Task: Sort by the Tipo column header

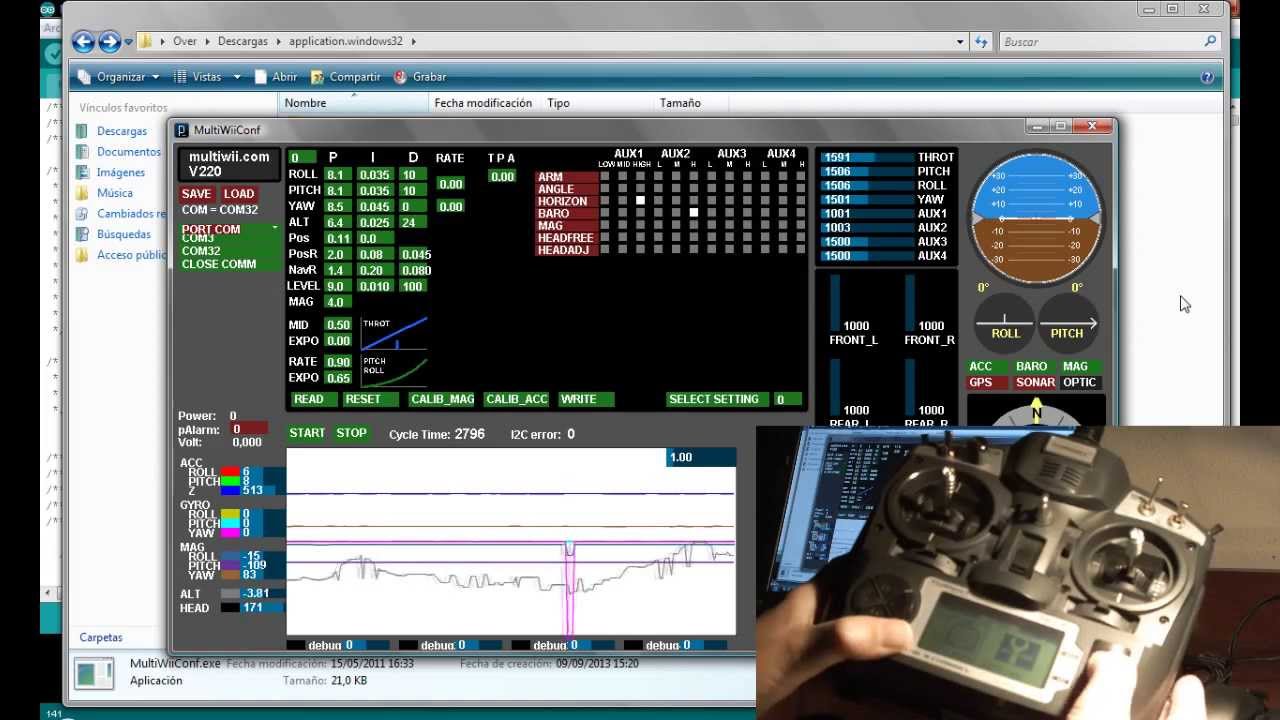Action: [596, 103]
